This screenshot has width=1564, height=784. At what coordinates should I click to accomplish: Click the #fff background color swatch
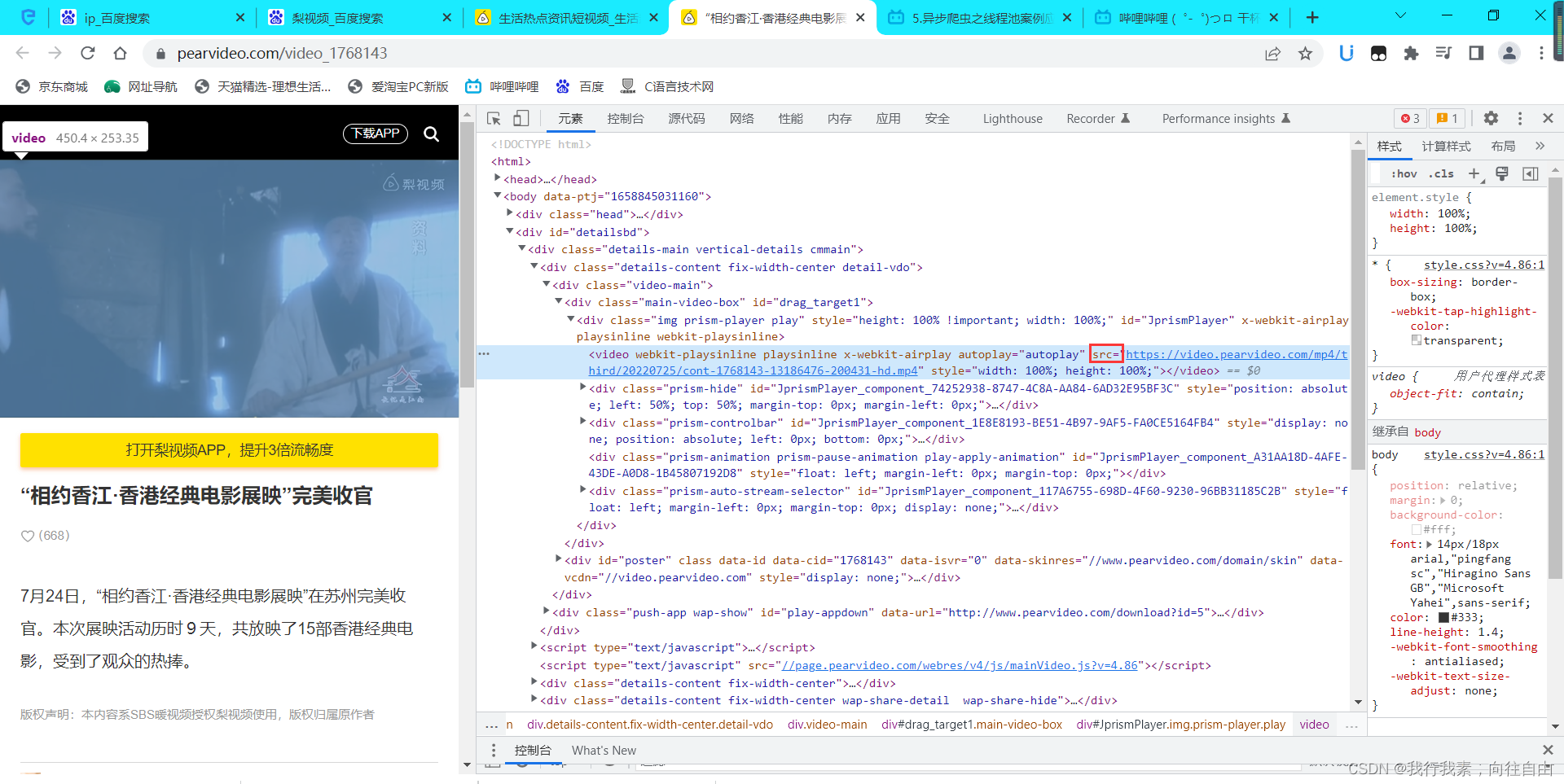1416,529
